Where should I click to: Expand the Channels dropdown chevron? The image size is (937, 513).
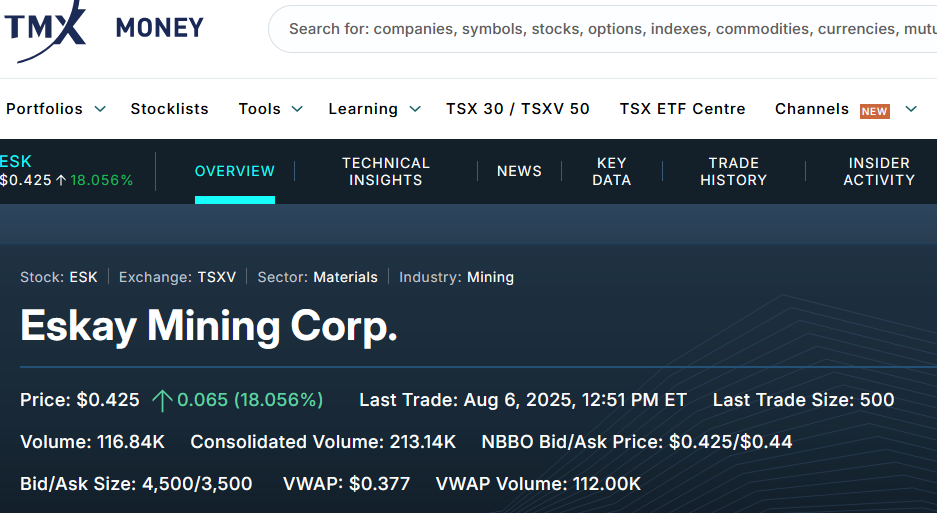coord(910,109)
